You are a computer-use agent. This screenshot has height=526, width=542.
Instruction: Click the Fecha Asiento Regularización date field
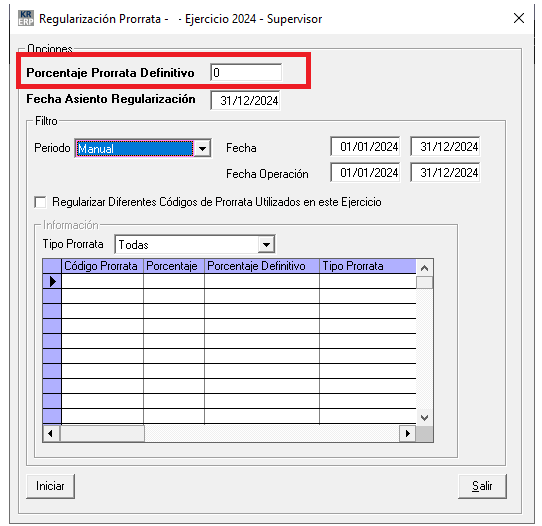pyautogui.click(x=245, y=101)
